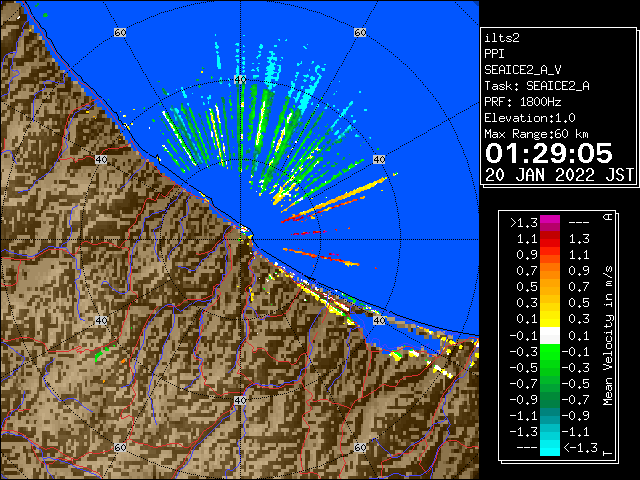
Task: Click the '40' range label due north of radar
Action: tap(240, 80)
